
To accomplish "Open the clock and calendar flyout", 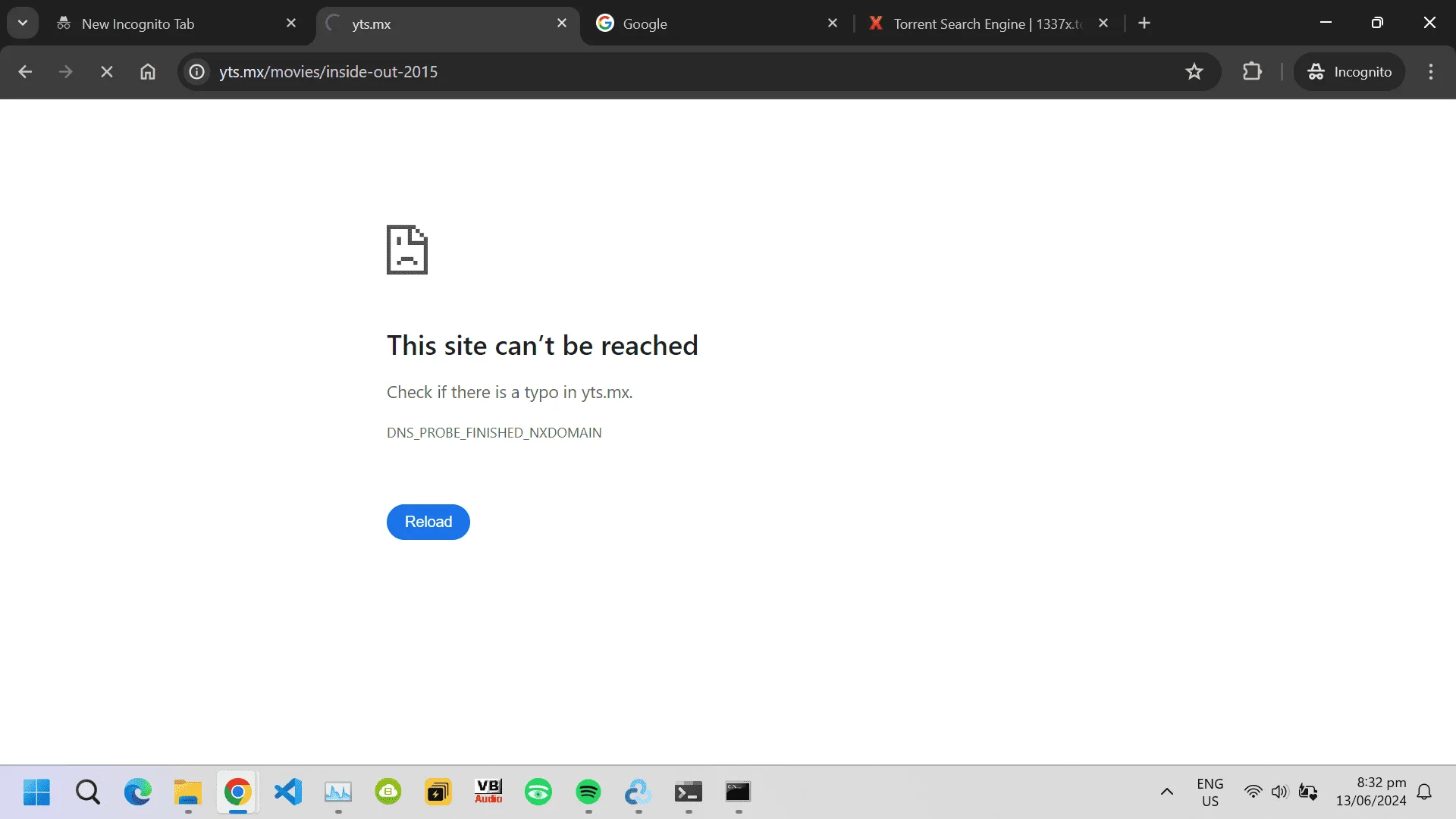I will [1371, 792].
